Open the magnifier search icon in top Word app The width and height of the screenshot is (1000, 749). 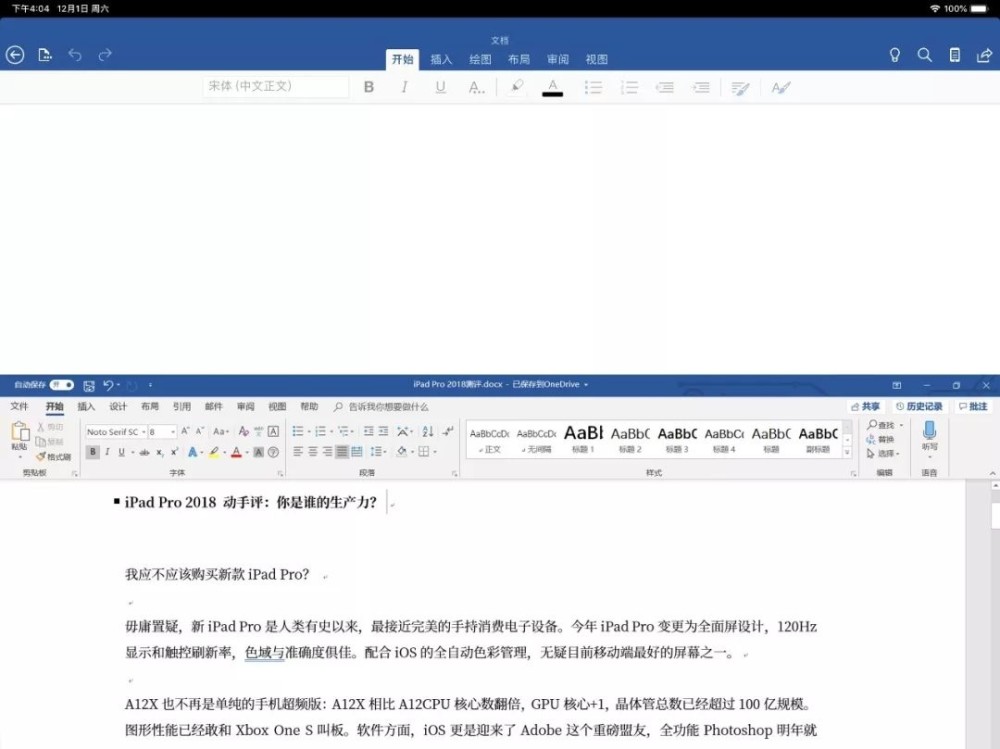925,55
